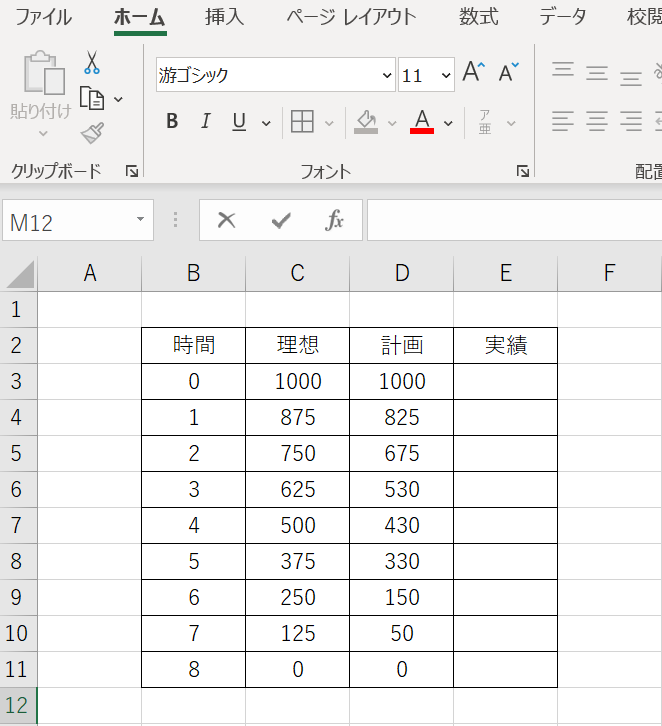The height and width of the screenshot is (726, 662).
Task: Open the 数式 tab
Action: pos(479,18)
